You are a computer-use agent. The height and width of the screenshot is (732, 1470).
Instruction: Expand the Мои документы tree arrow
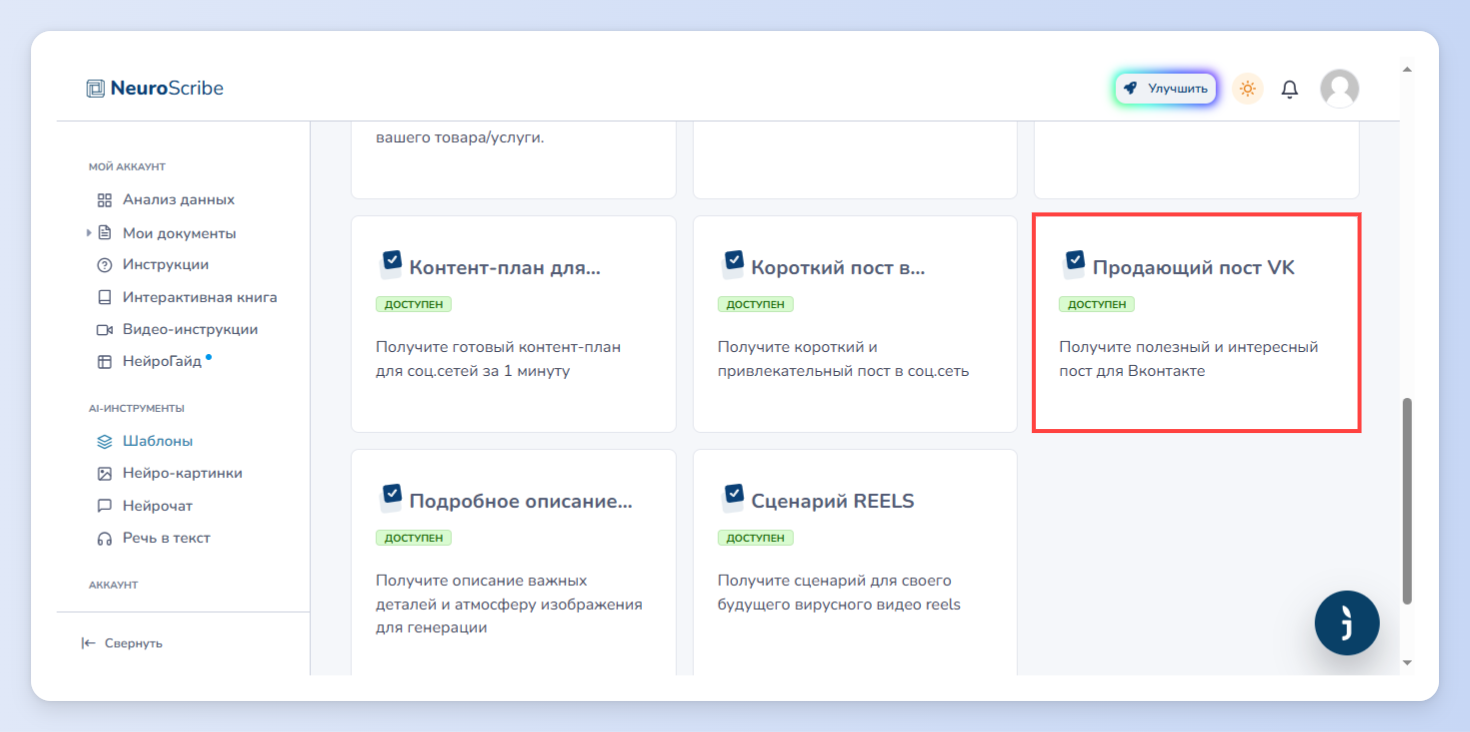(x=89, y=233)
